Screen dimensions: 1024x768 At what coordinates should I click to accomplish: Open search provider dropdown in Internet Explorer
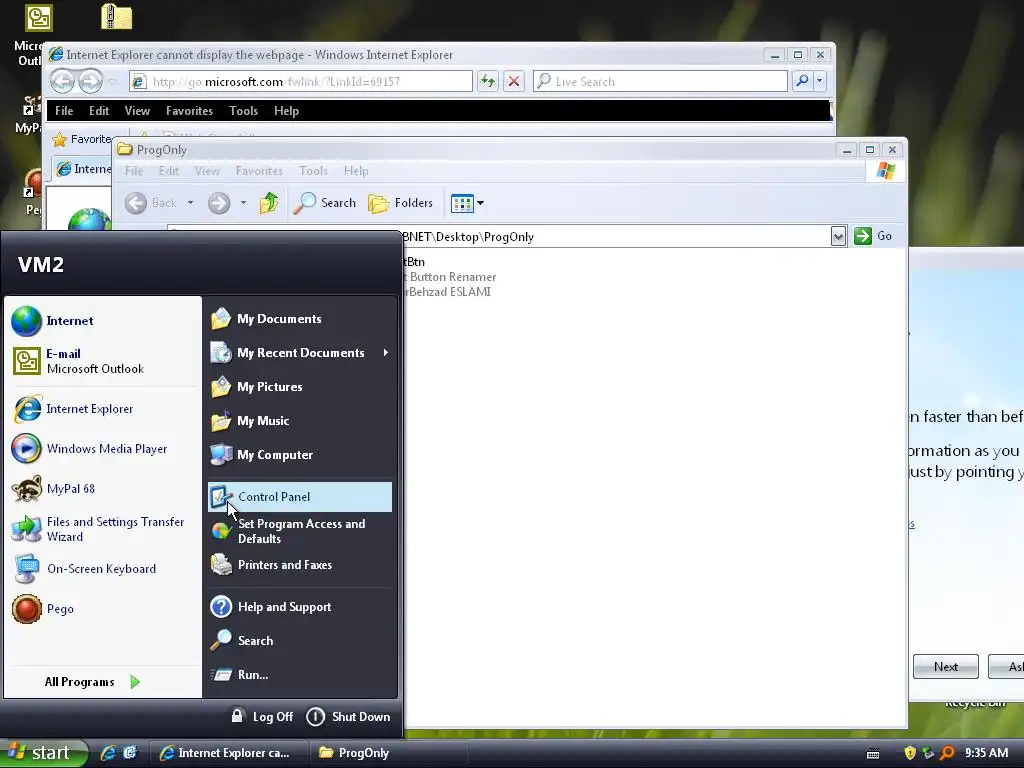pos(820,82)
